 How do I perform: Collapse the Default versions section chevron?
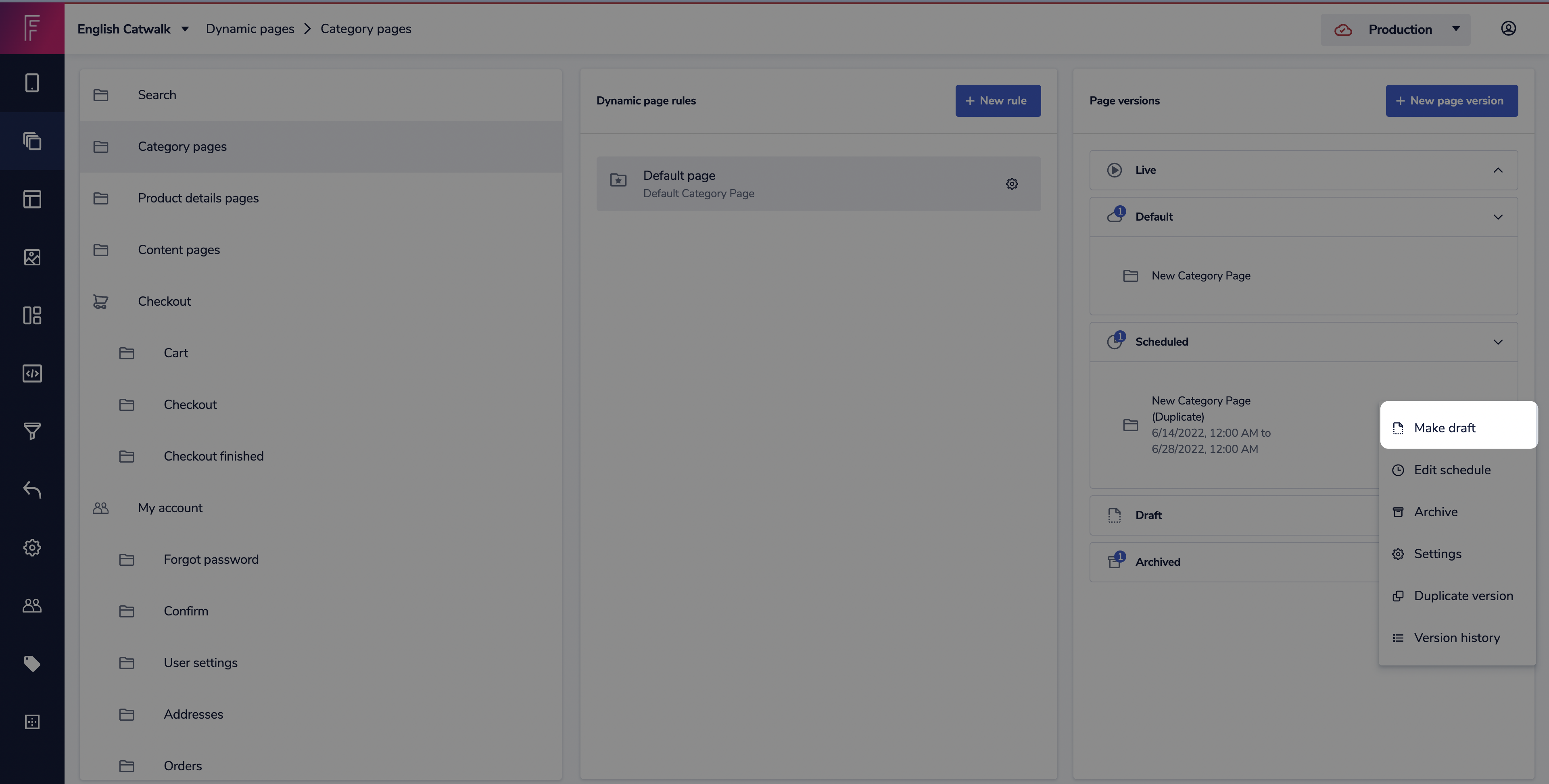pos(1498,217)
